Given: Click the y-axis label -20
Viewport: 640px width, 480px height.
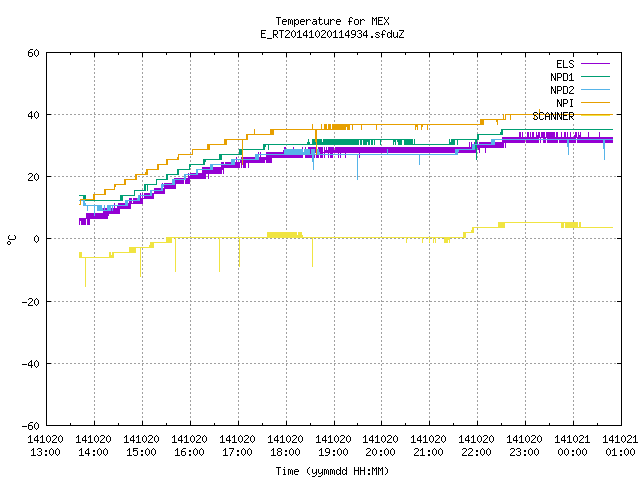Looking at the screenshot, I should [31, 302].
